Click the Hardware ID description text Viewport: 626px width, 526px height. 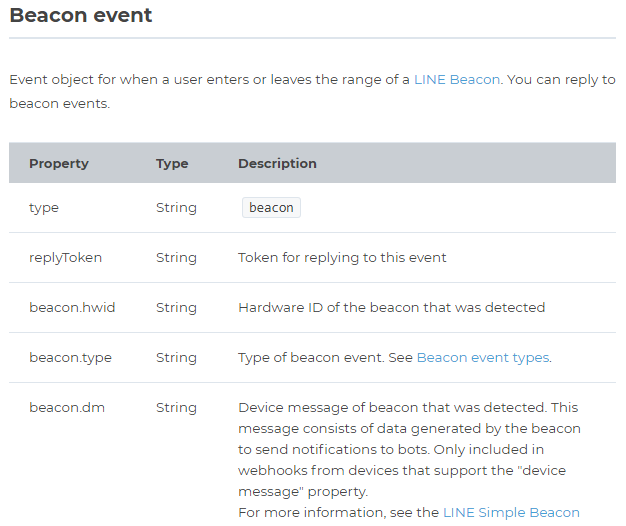pos(391,307)
